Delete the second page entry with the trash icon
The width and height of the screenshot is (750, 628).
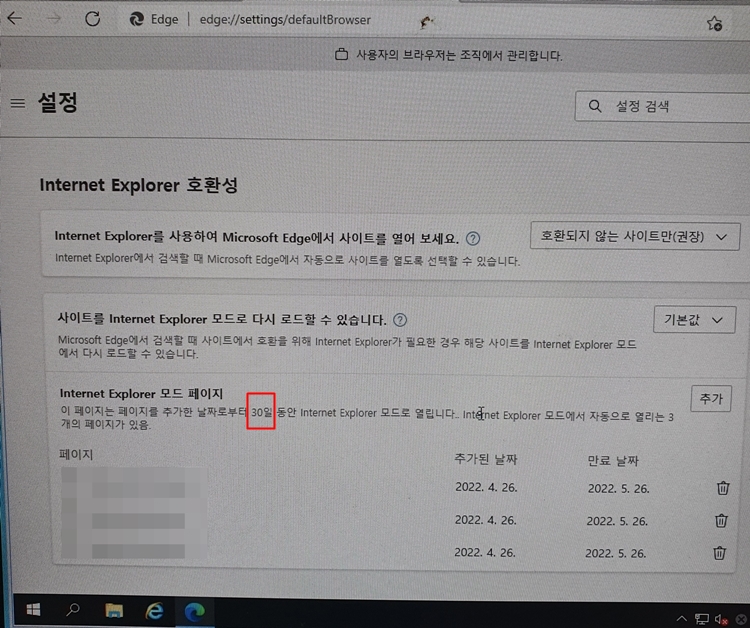721,520
